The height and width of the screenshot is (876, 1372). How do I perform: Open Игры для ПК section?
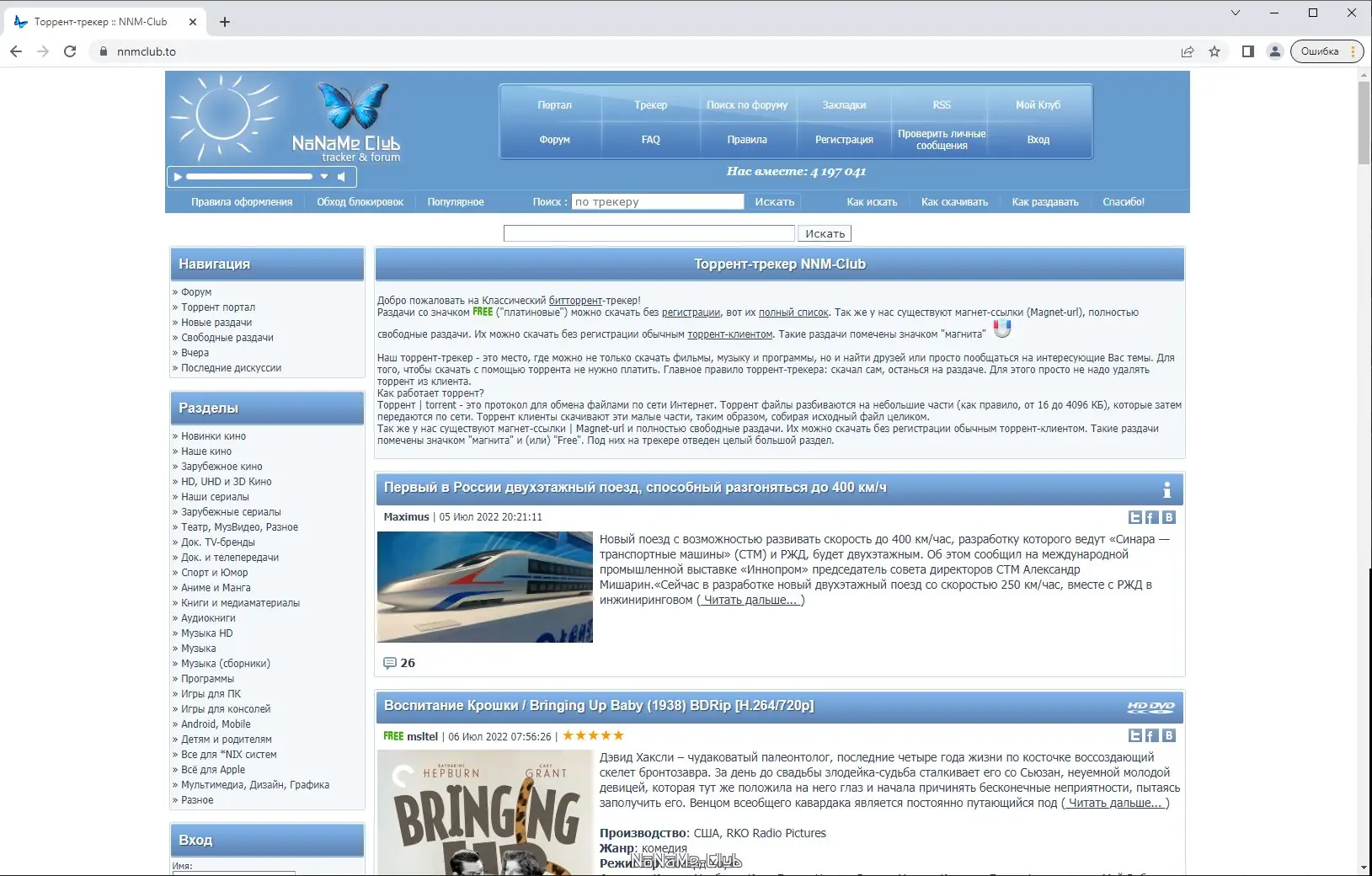tap(211, 694)
